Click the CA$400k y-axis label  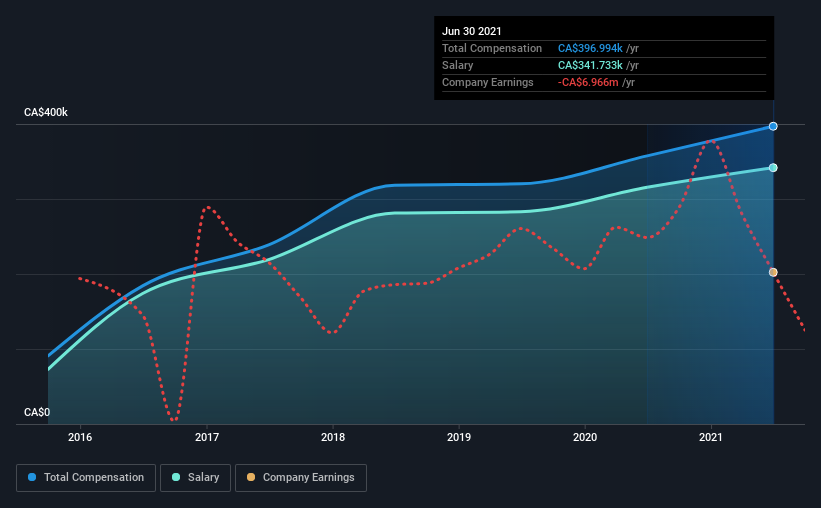46,112
